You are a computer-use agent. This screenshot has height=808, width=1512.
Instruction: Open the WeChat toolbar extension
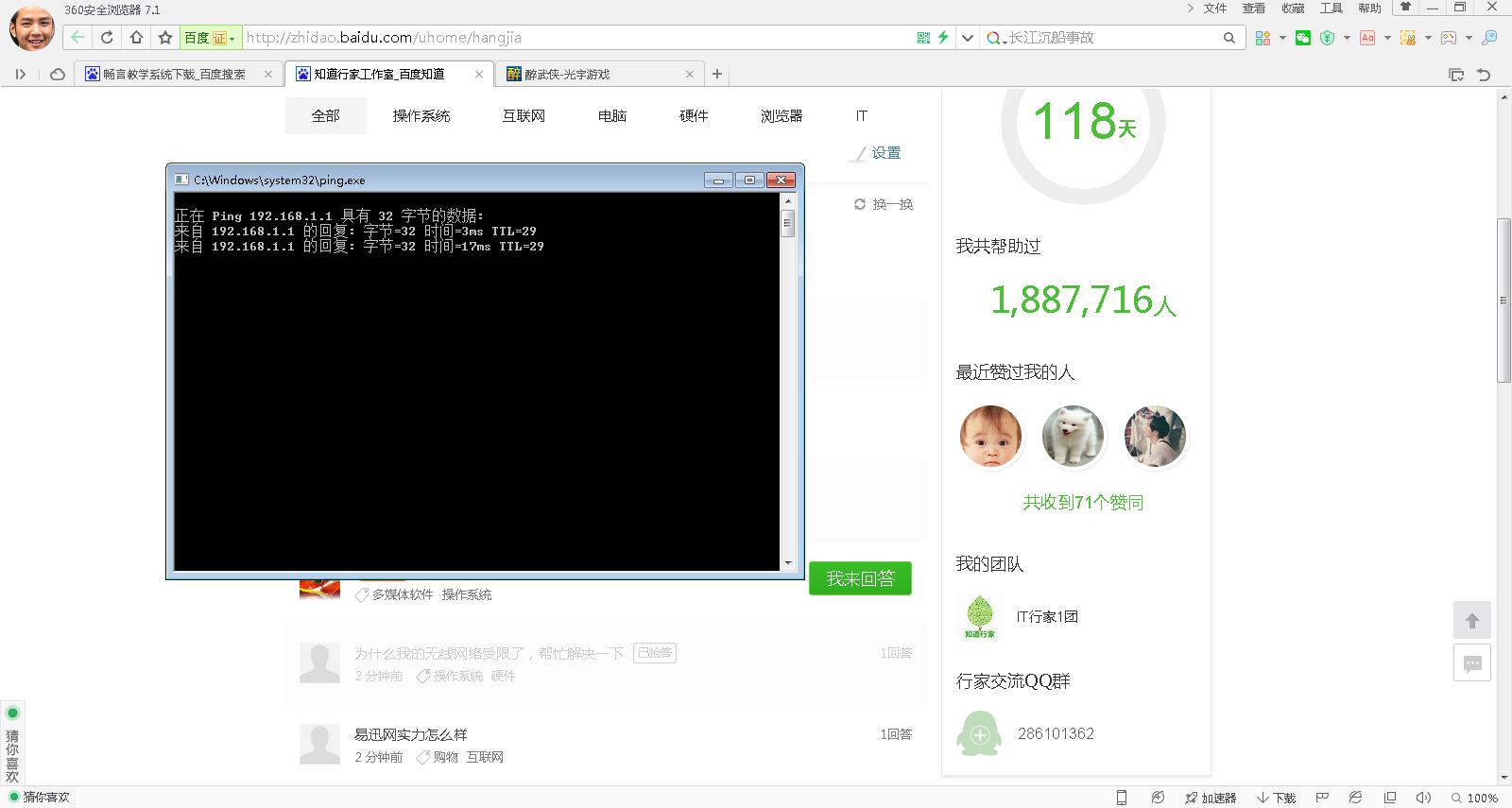pyautogui.click(x=1303, y=38)
